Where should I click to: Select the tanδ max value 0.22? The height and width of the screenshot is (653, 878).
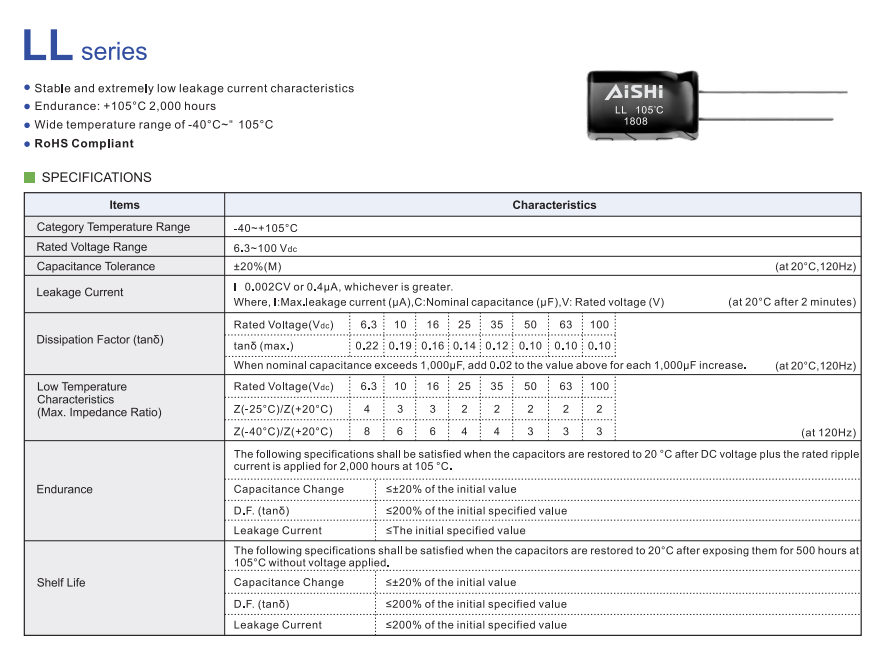pos(366,346)
